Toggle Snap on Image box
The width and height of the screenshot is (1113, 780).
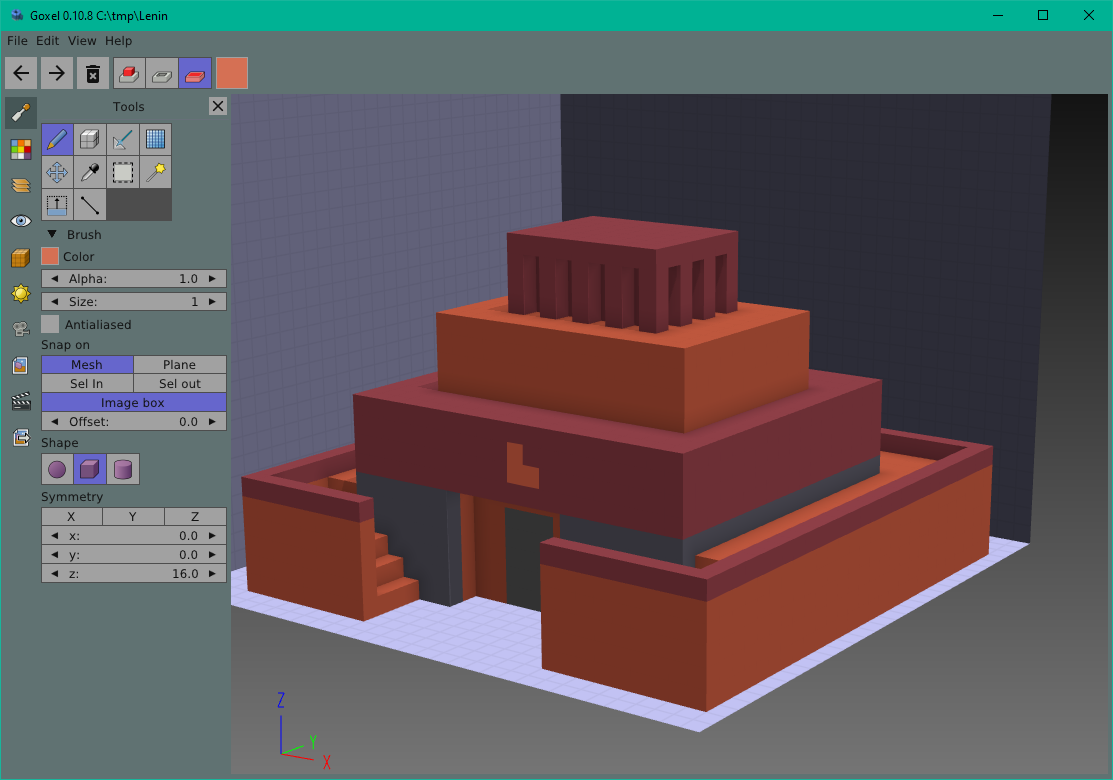[x=134, y=402]
